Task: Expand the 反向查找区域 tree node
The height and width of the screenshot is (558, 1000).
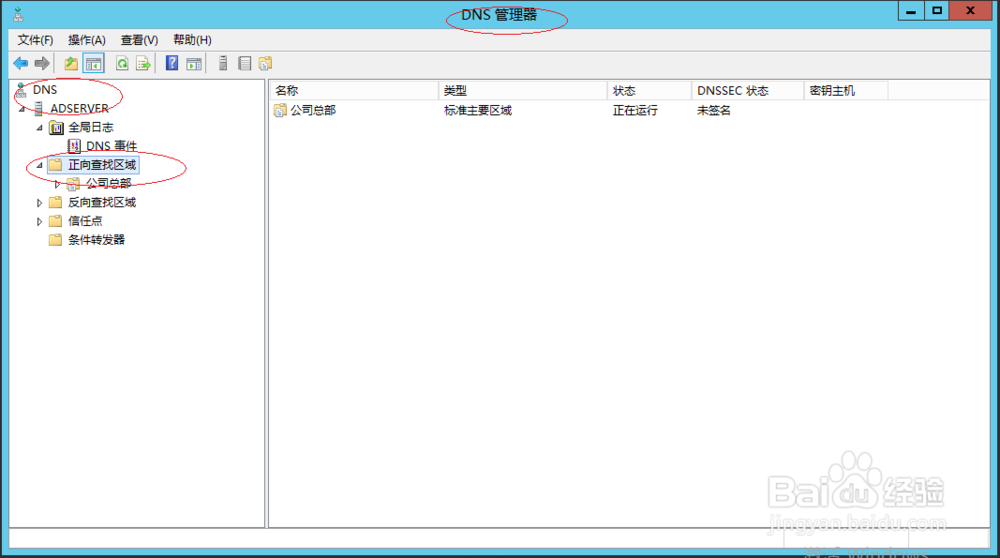Action: pyautogui.click(x=40, y=203)
